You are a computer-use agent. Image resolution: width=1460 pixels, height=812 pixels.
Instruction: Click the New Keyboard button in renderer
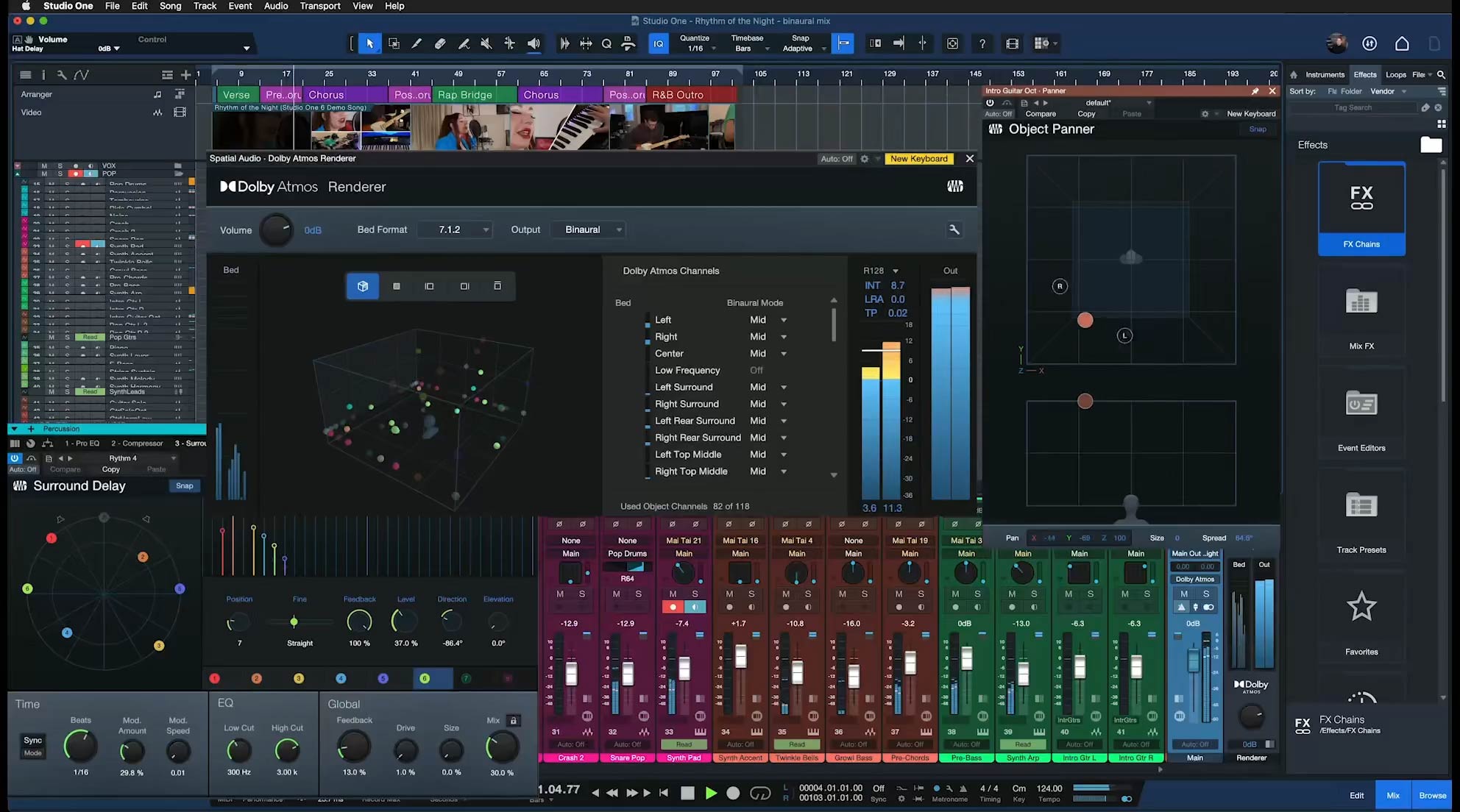click(918, 159)
